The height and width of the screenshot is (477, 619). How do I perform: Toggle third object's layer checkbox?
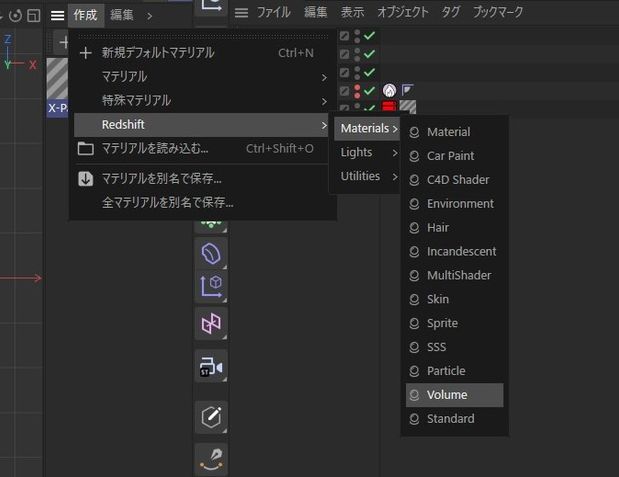coord(345,73)
